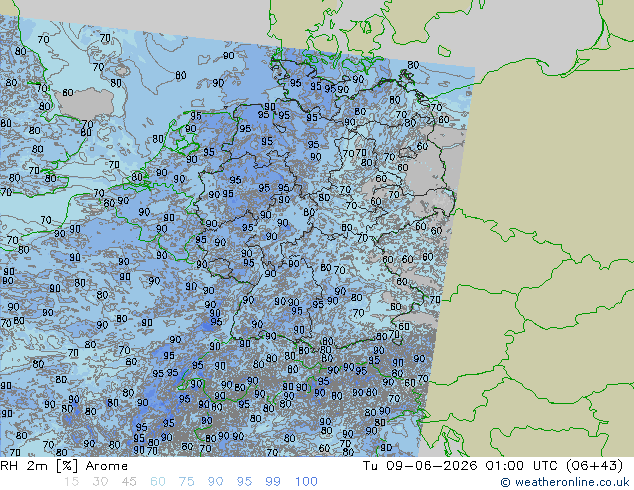Select legend value 45 in color scale
This screenshot has height=490, width=634.
[x=129, y=482]
